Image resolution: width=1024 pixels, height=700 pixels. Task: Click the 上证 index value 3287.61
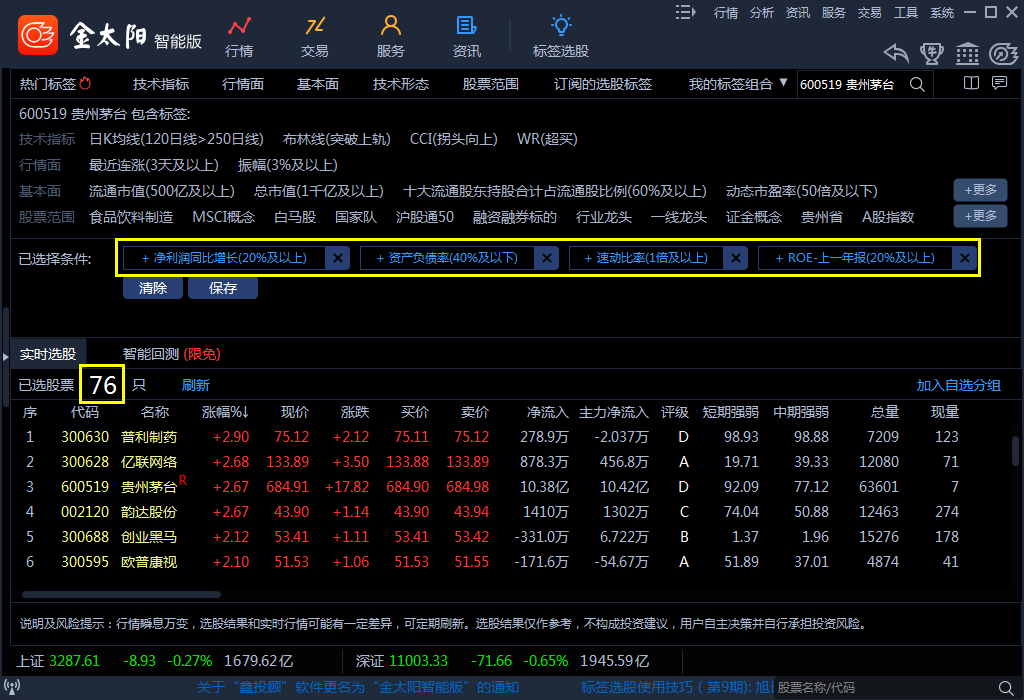[x=74, y=661]
